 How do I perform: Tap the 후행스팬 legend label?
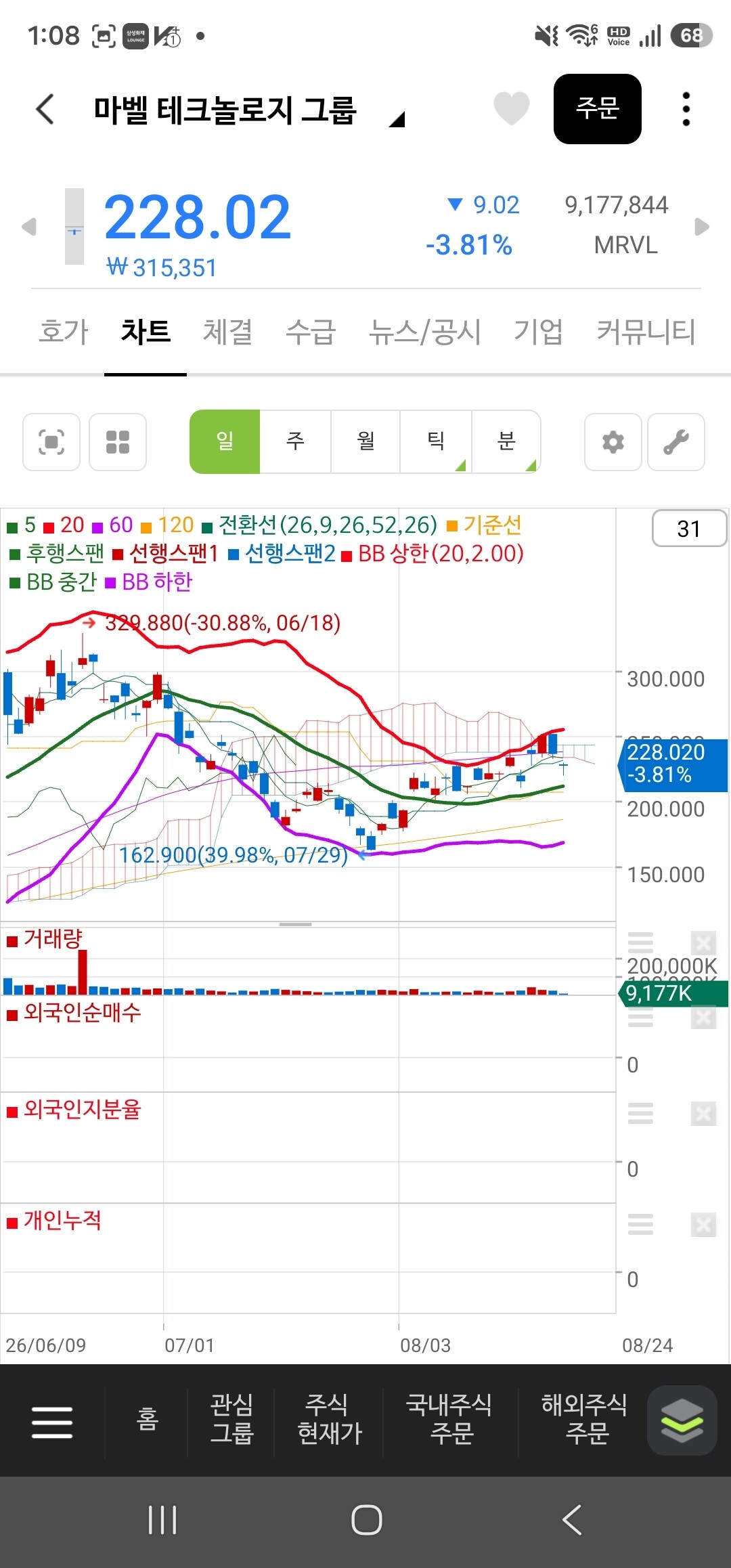click(x=65, y=554)
